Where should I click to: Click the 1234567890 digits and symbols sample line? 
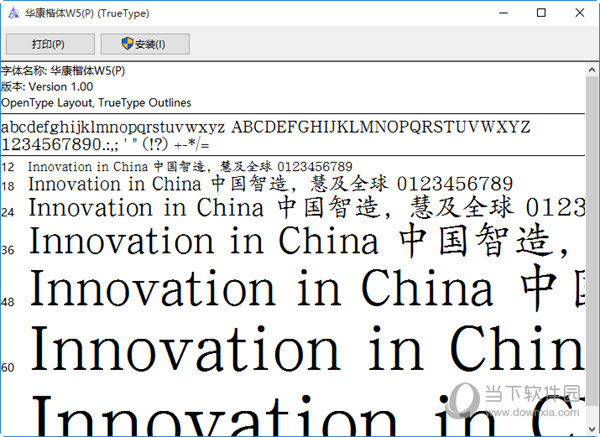[105, 145]
